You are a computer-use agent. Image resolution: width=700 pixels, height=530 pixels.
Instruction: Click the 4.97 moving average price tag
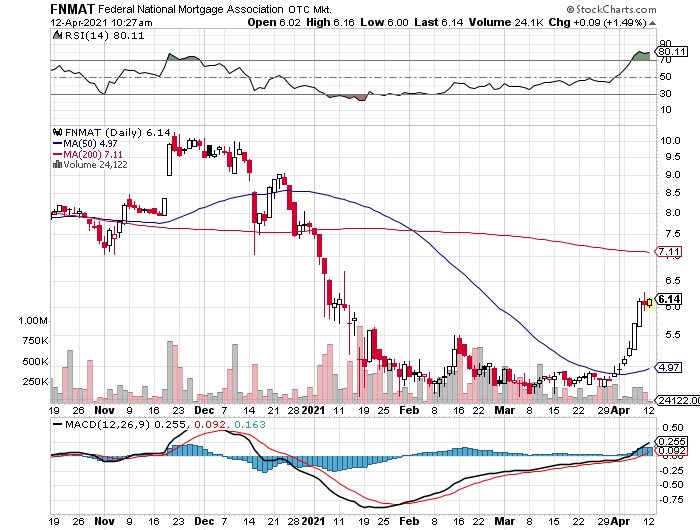tap(669, 367)
